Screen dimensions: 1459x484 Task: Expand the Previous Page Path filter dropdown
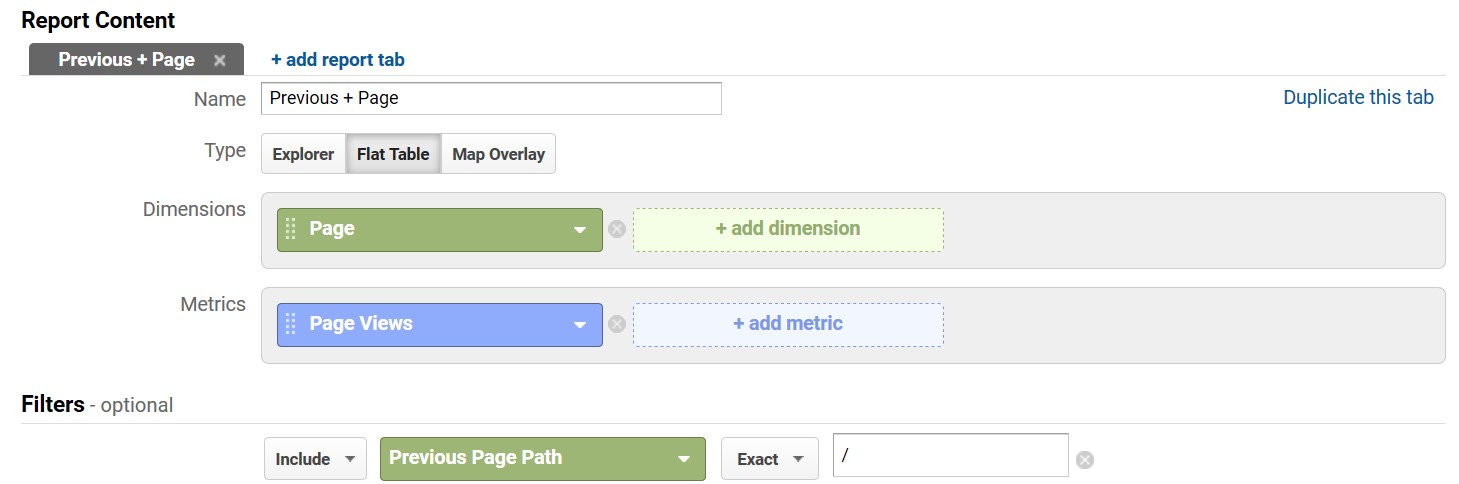[683, 459]
